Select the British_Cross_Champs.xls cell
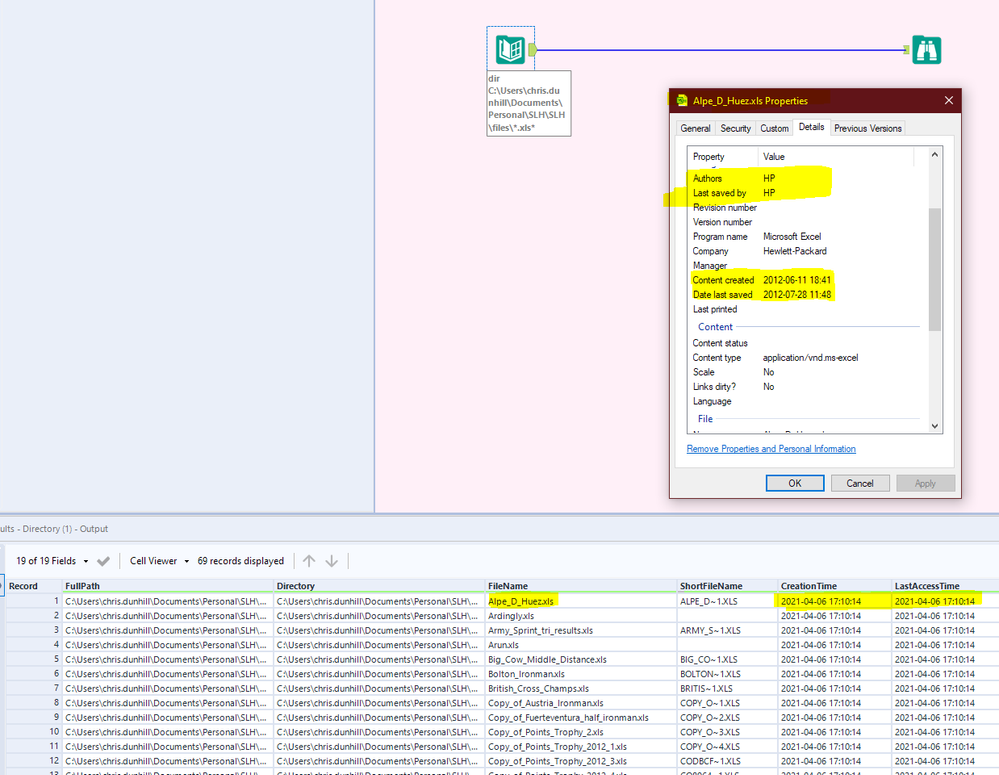The width and height of the screenshot is (999, 775). (581, 688)
